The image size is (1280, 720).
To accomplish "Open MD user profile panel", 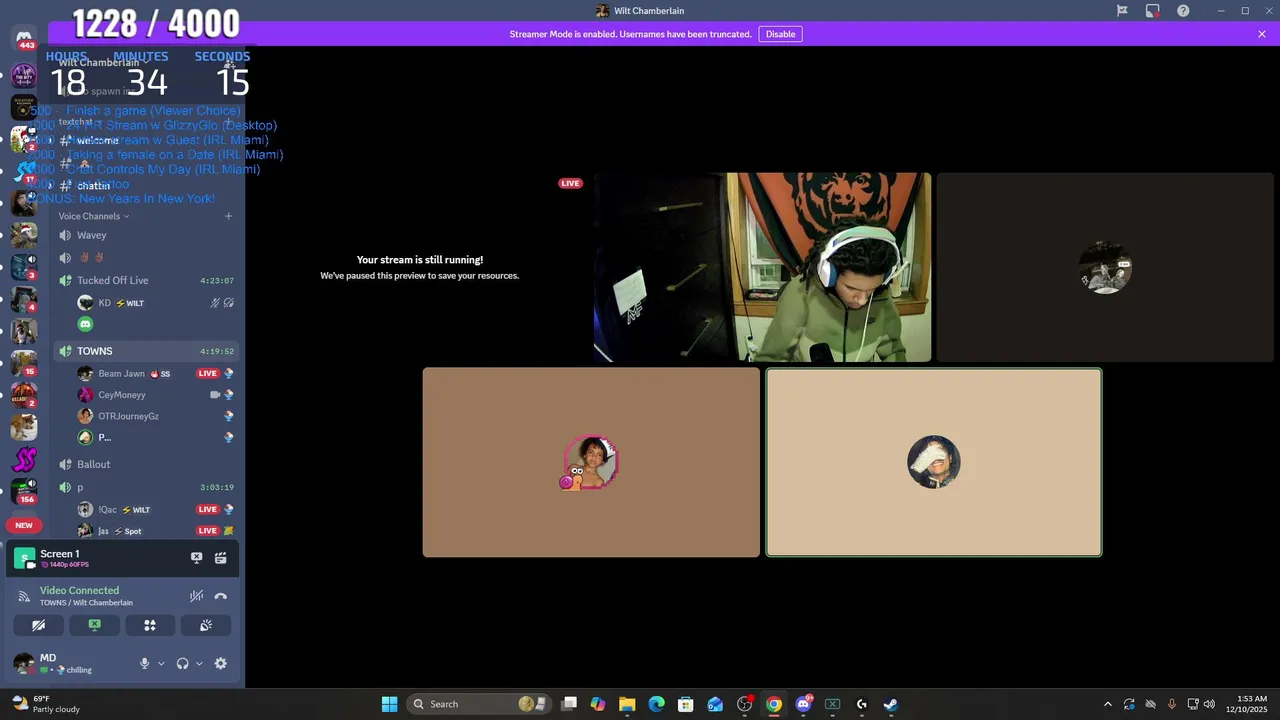I will tap(66, 663).
